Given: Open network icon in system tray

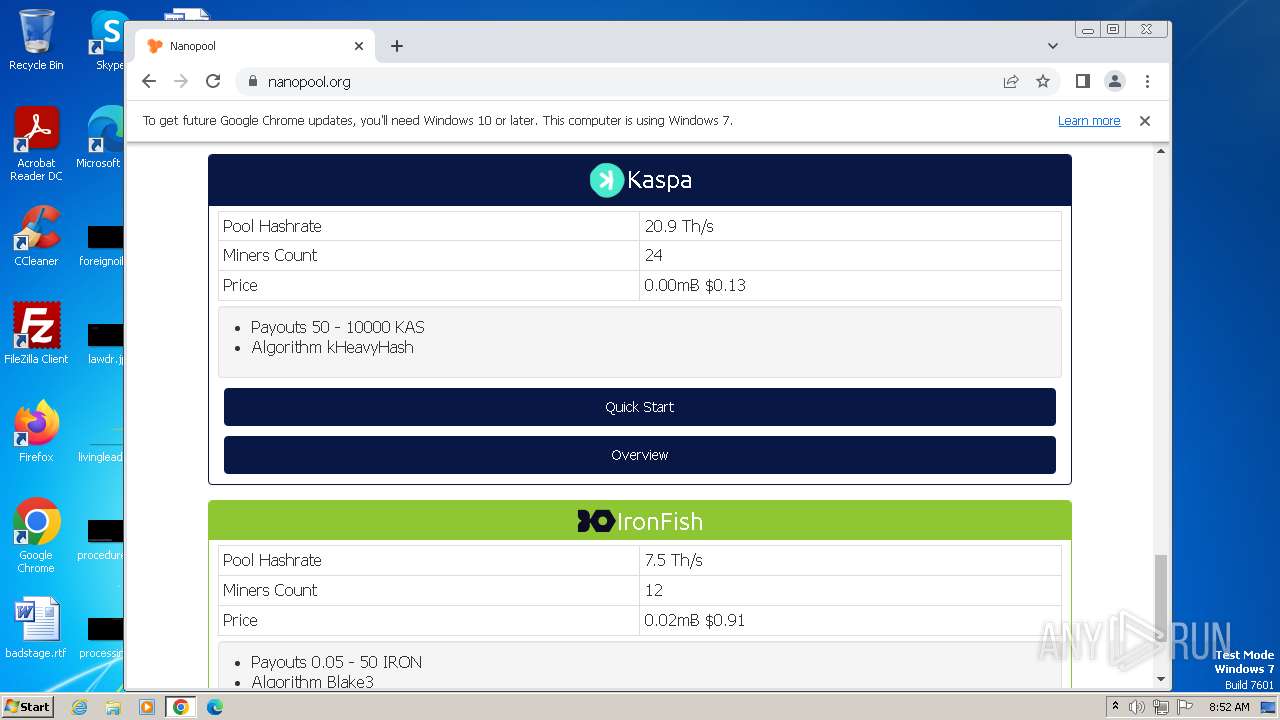Looking at the screenshot, I should click(x=1160, y=707).
